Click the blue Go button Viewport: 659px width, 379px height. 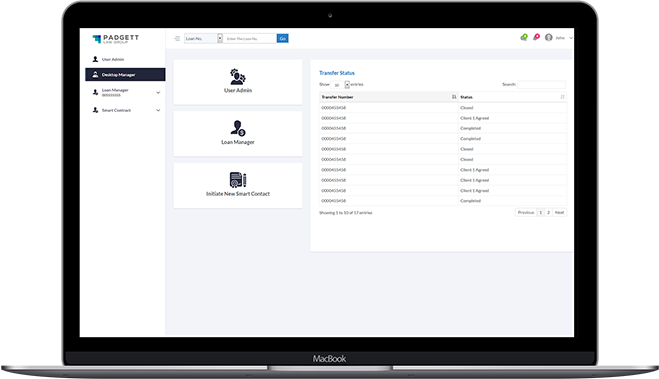(282, 38)
